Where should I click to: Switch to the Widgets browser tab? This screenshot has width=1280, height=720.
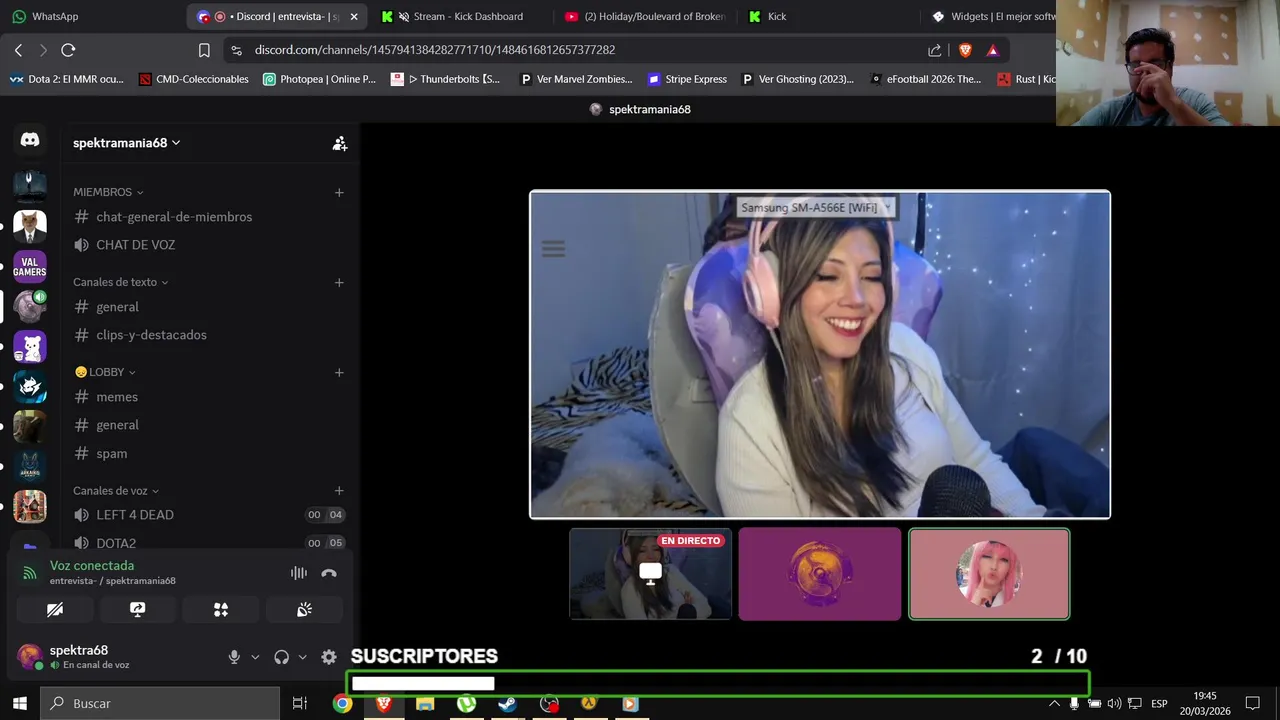tap(992, 16)
